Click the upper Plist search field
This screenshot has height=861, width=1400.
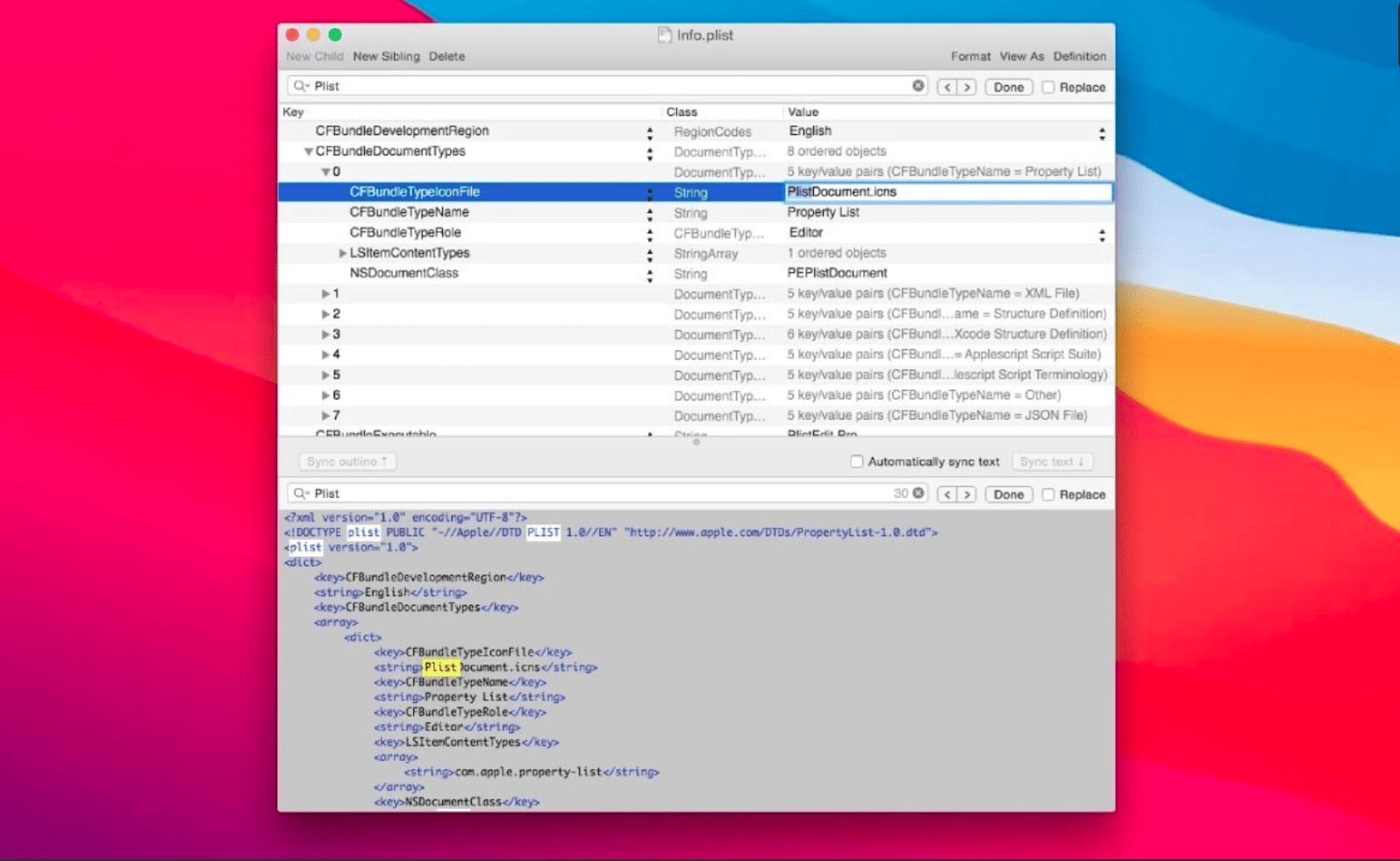pos(607,86)
